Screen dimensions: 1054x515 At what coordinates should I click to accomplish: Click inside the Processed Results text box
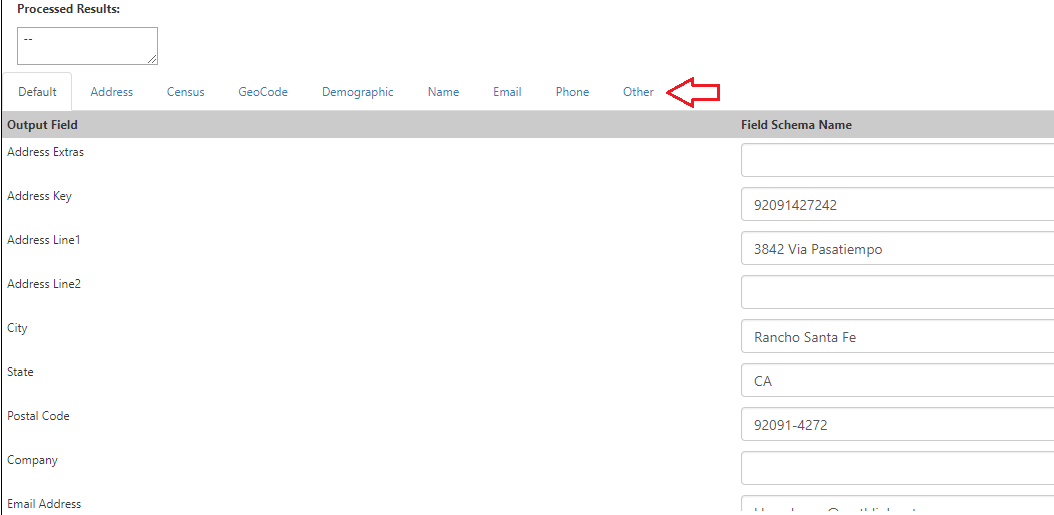86,46
